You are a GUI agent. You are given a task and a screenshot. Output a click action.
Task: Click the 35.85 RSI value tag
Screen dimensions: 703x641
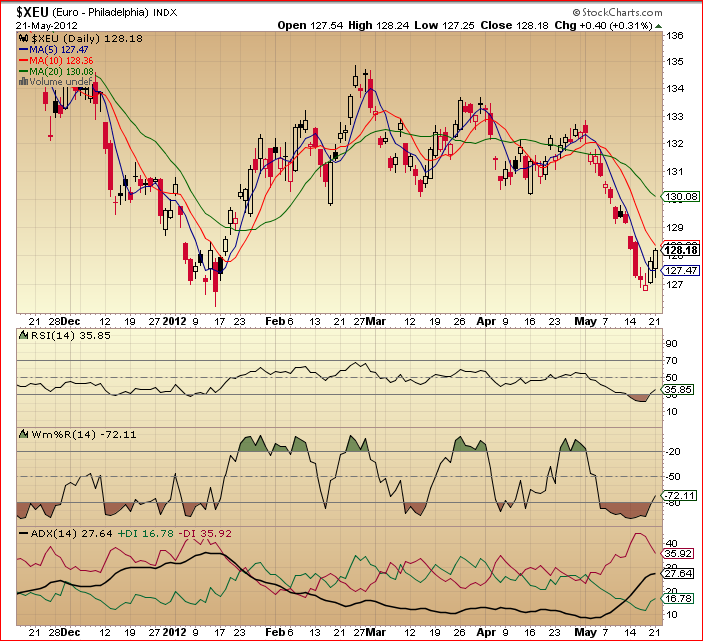pos(678,390)
